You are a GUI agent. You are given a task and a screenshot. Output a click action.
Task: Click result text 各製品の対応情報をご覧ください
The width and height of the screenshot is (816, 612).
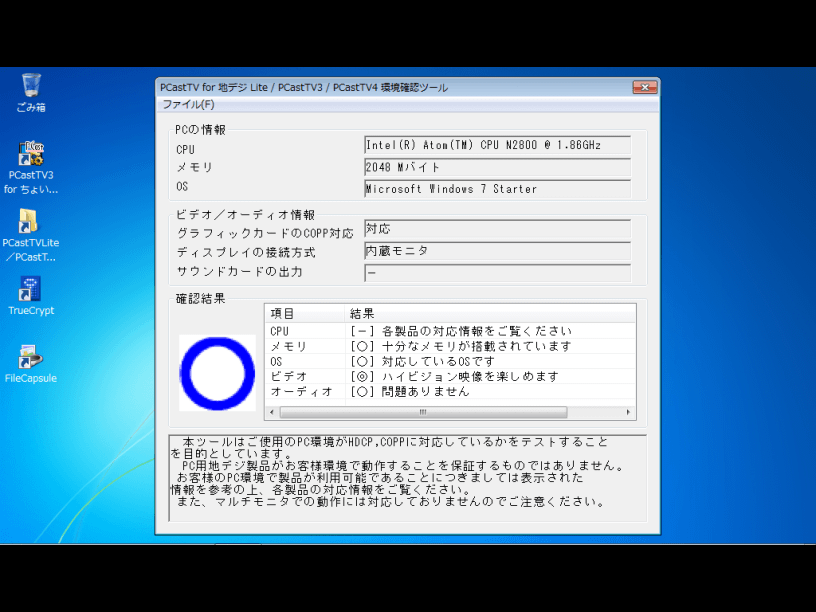(477, 331)
